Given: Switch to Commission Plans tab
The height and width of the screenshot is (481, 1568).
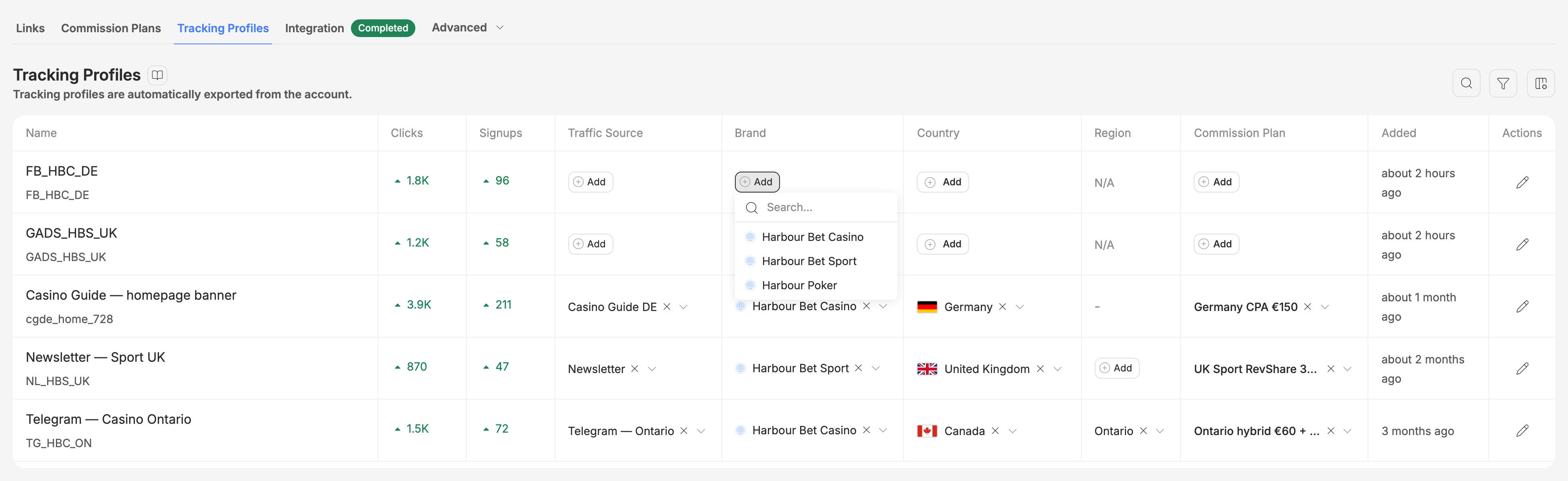Looking at the screenshot, I should pyautogui.click(x=111, y=28).
